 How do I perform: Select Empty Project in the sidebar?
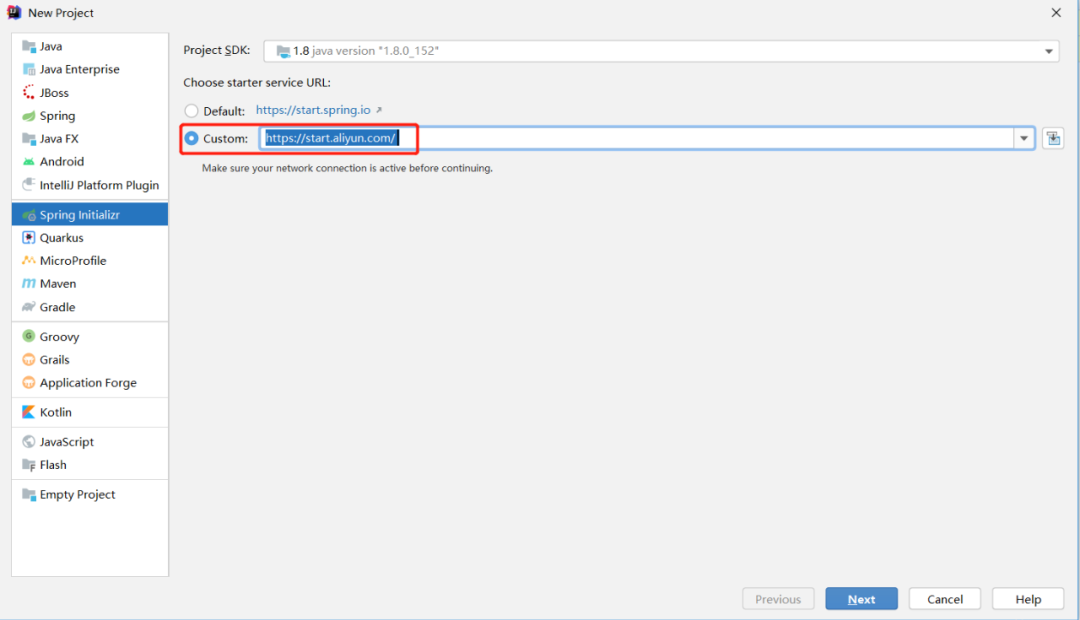(75, 494)
